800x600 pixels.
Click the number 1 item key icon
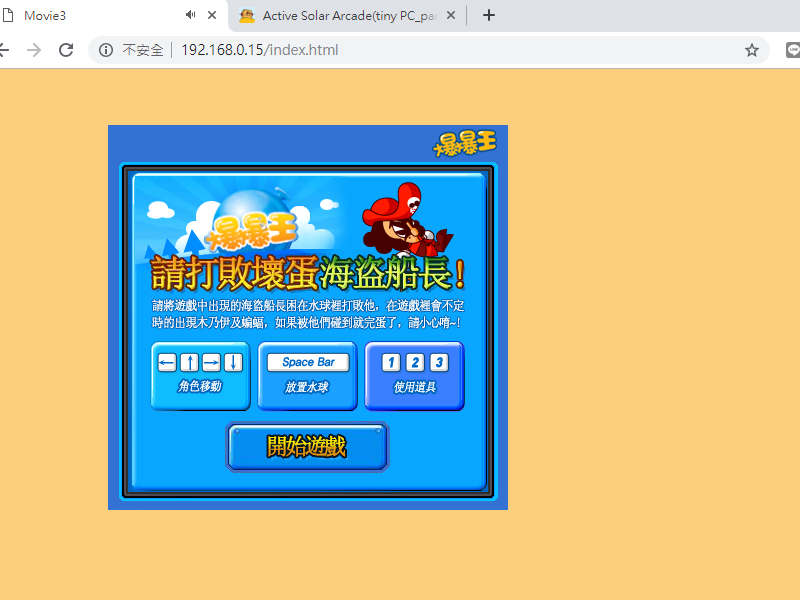[391, 362]
